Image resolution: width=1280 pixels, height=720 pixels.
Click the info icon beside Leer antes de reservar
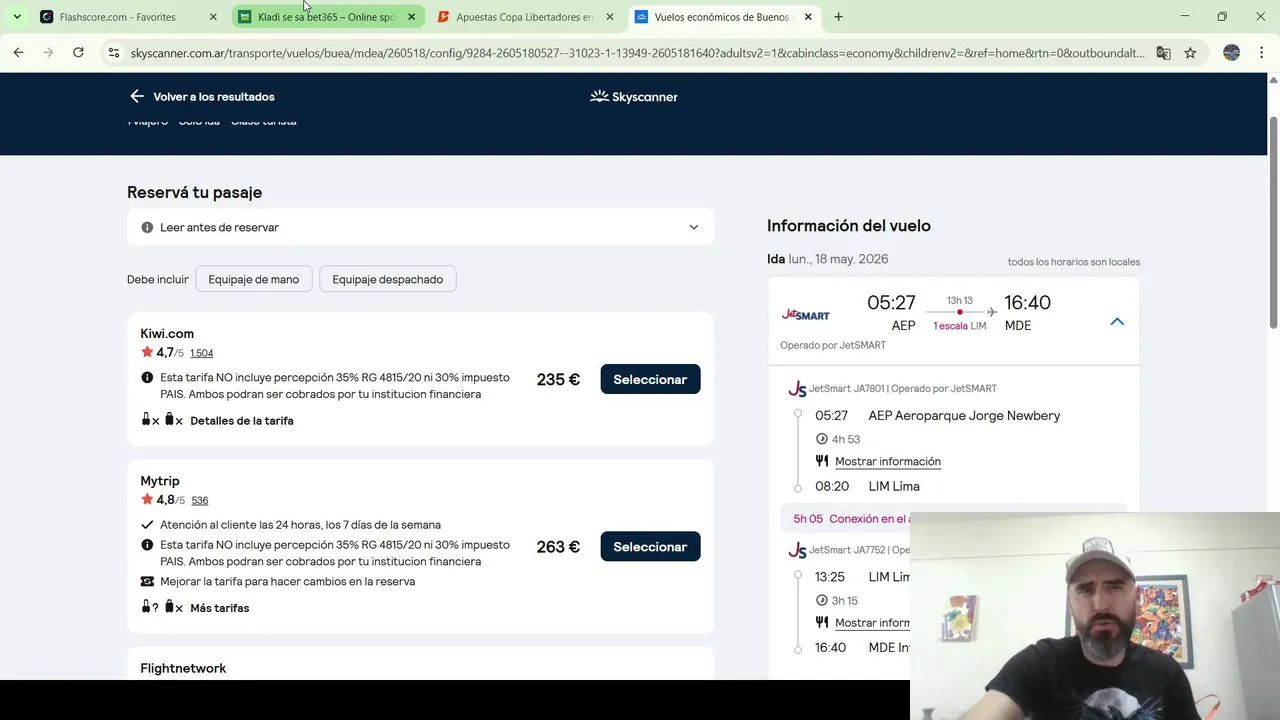tap(147, 227)
